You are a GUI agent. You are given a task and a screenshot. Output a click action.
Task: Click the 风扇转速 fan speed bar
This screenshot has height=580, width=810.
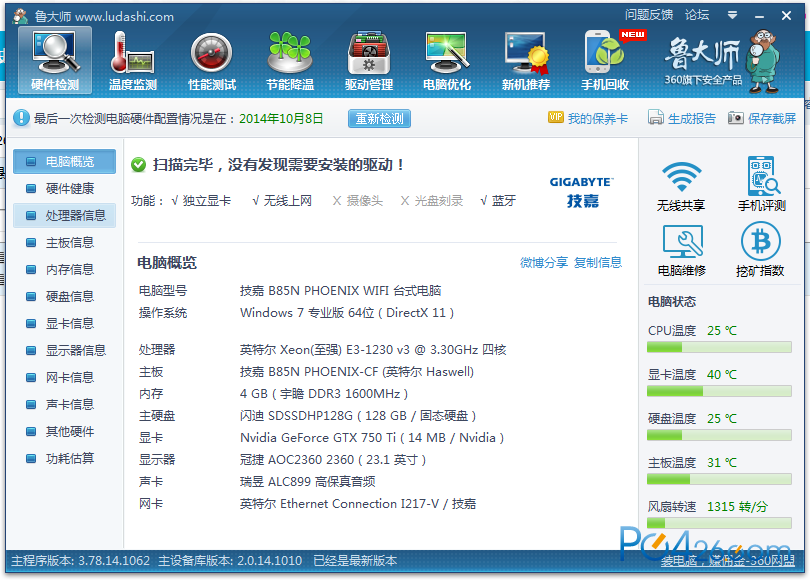coord(719,523)
